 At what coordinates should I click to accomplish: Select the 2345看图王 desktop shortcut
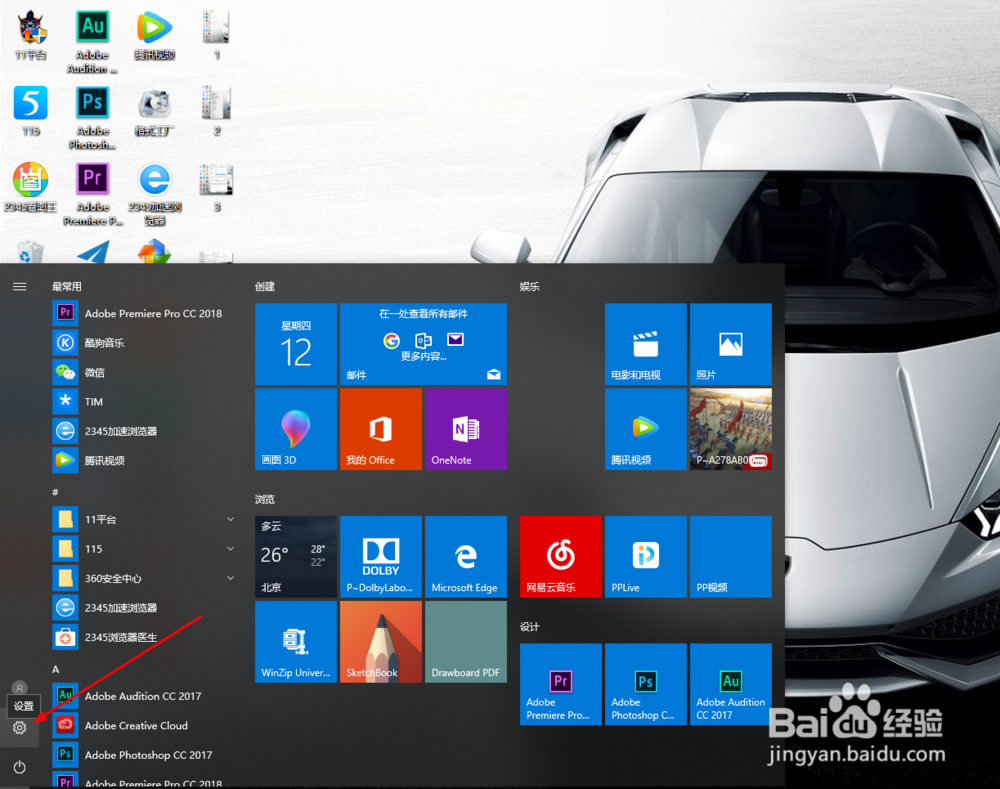click(31, 188)
